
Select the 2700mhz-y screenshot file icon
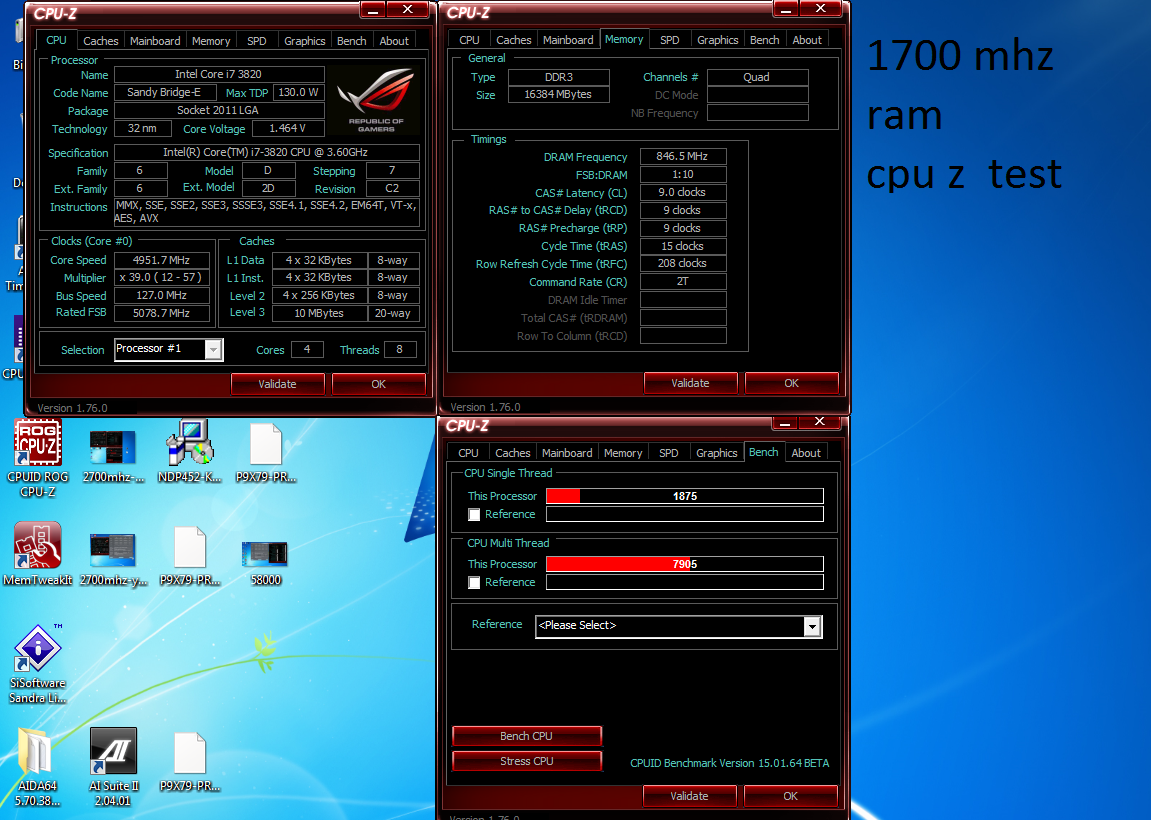click(x=112, y=559)
